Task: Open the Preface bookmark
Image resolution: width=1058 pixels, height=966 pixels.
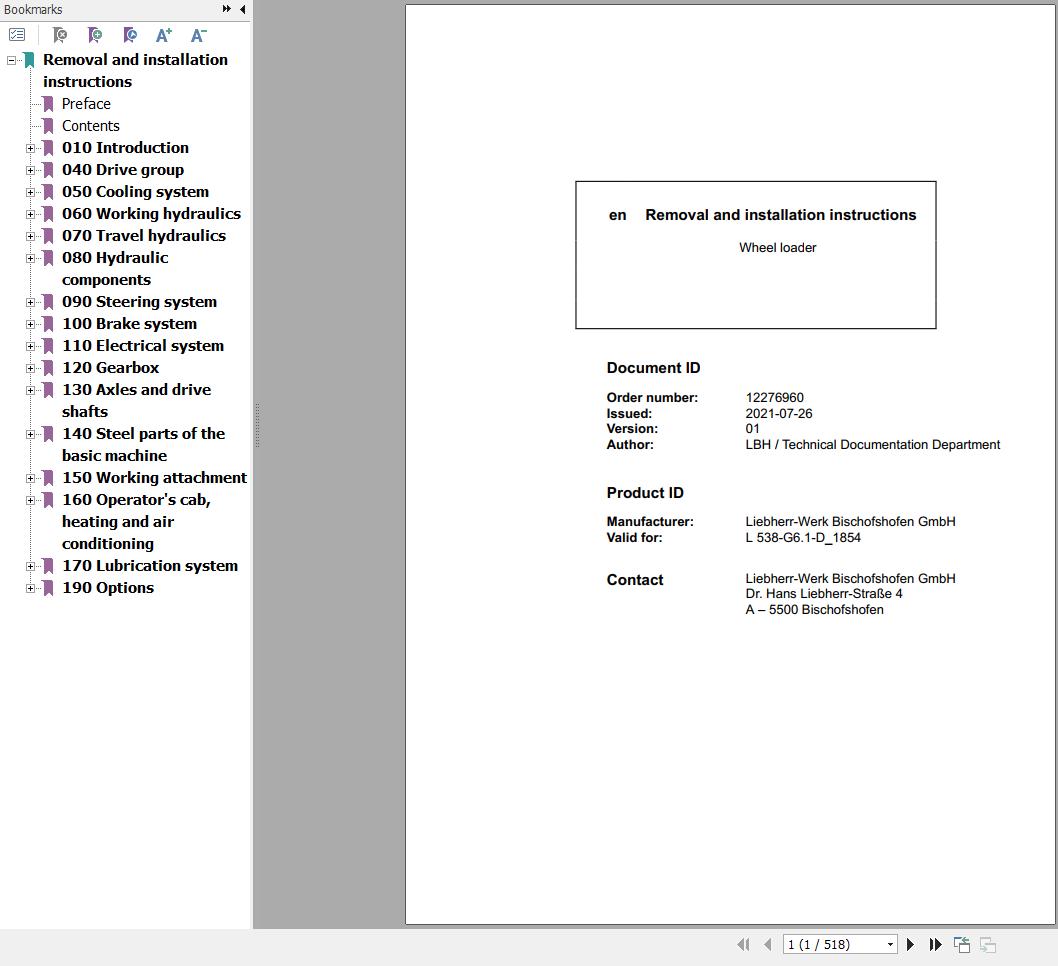Action: 86,104
